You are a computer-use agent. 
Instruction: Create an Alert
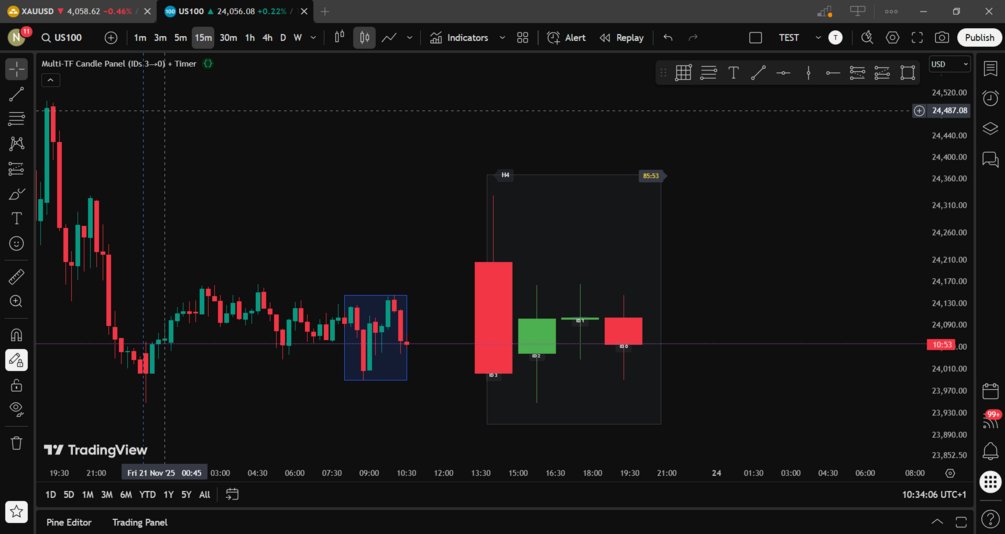(x=567, y=38)
